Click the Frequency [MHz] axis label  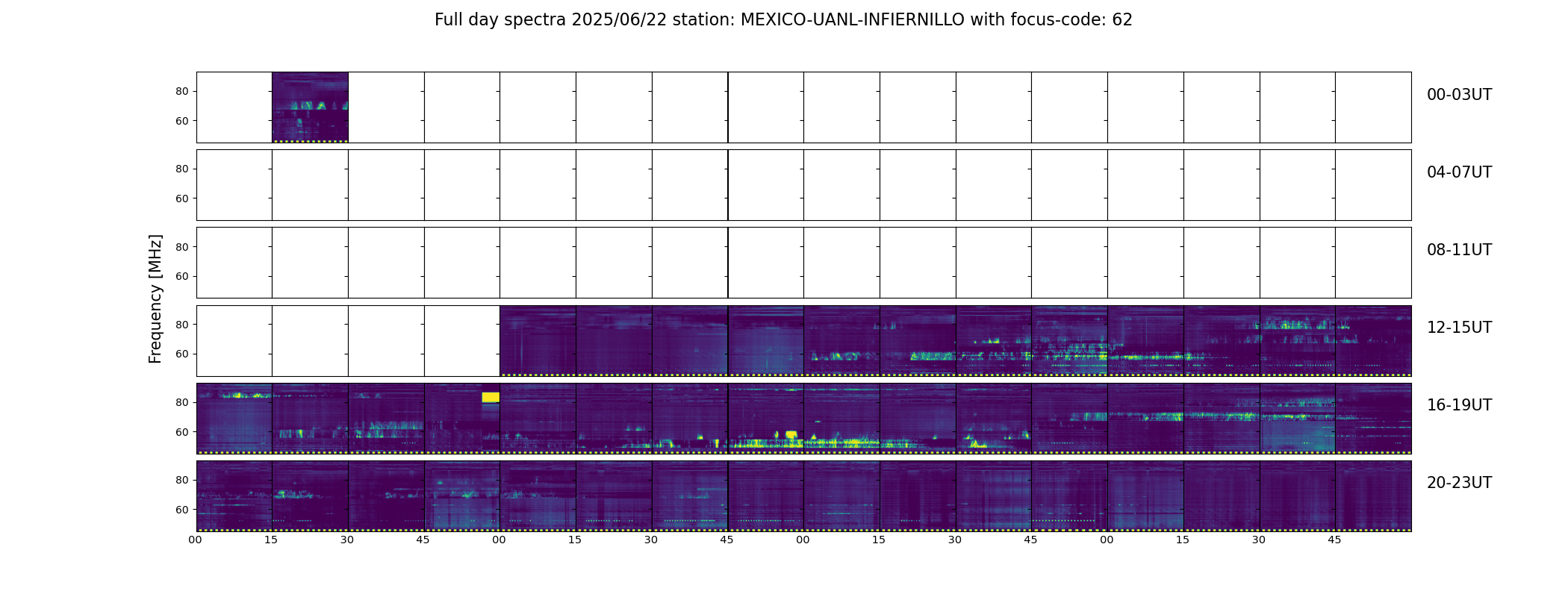pos(155,298)
